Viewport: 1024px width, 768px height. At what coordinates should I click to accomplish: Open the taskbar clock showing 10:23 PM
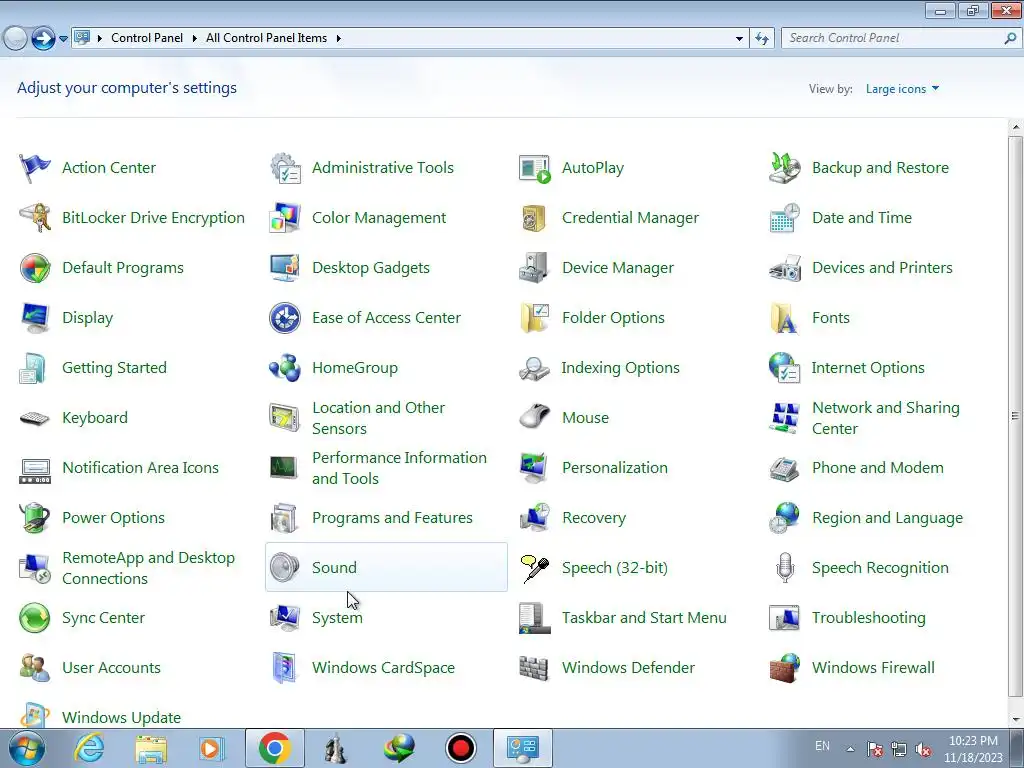coord(973,749)
